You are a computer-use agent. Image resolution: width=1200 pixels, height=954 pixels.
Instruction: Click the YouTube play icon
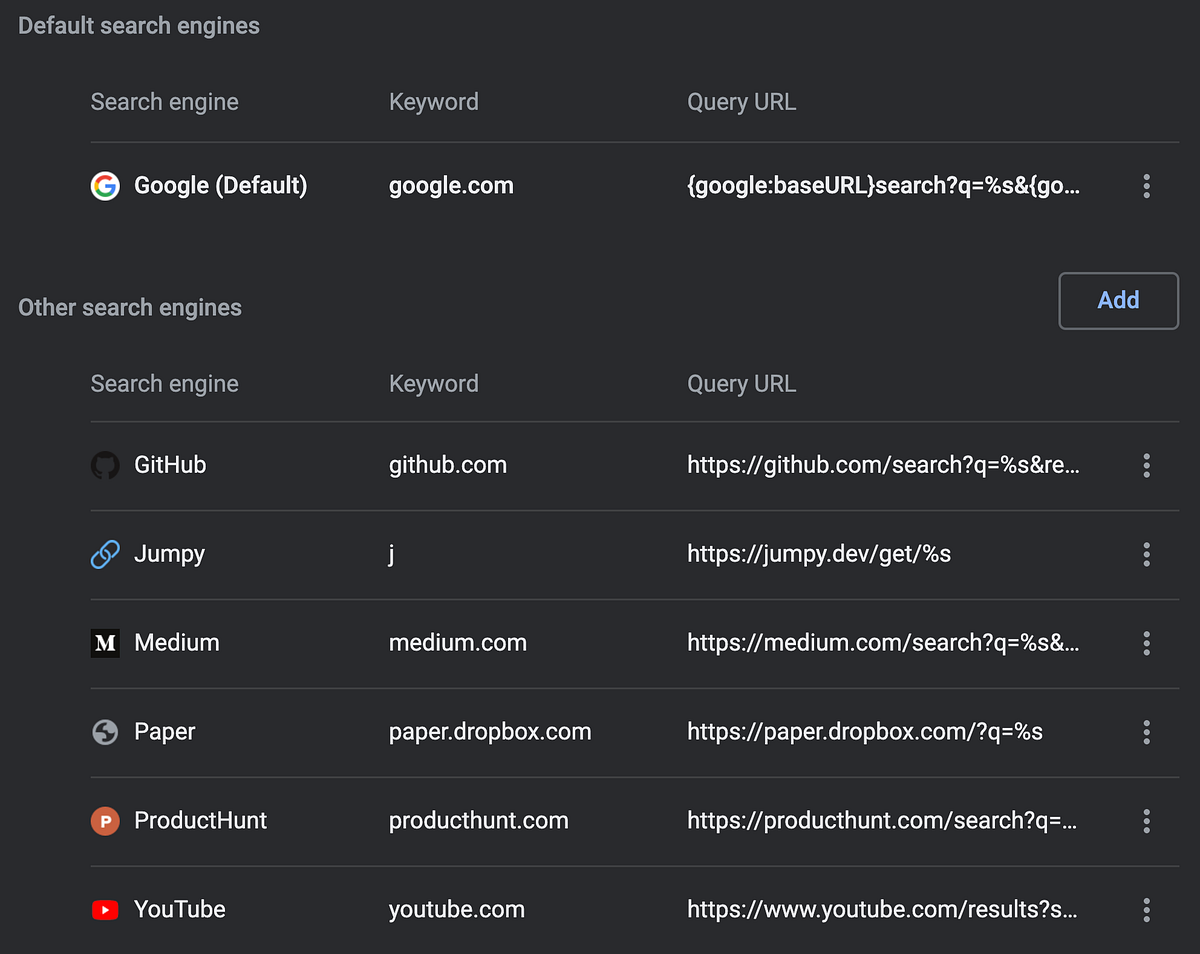(105, 910)
